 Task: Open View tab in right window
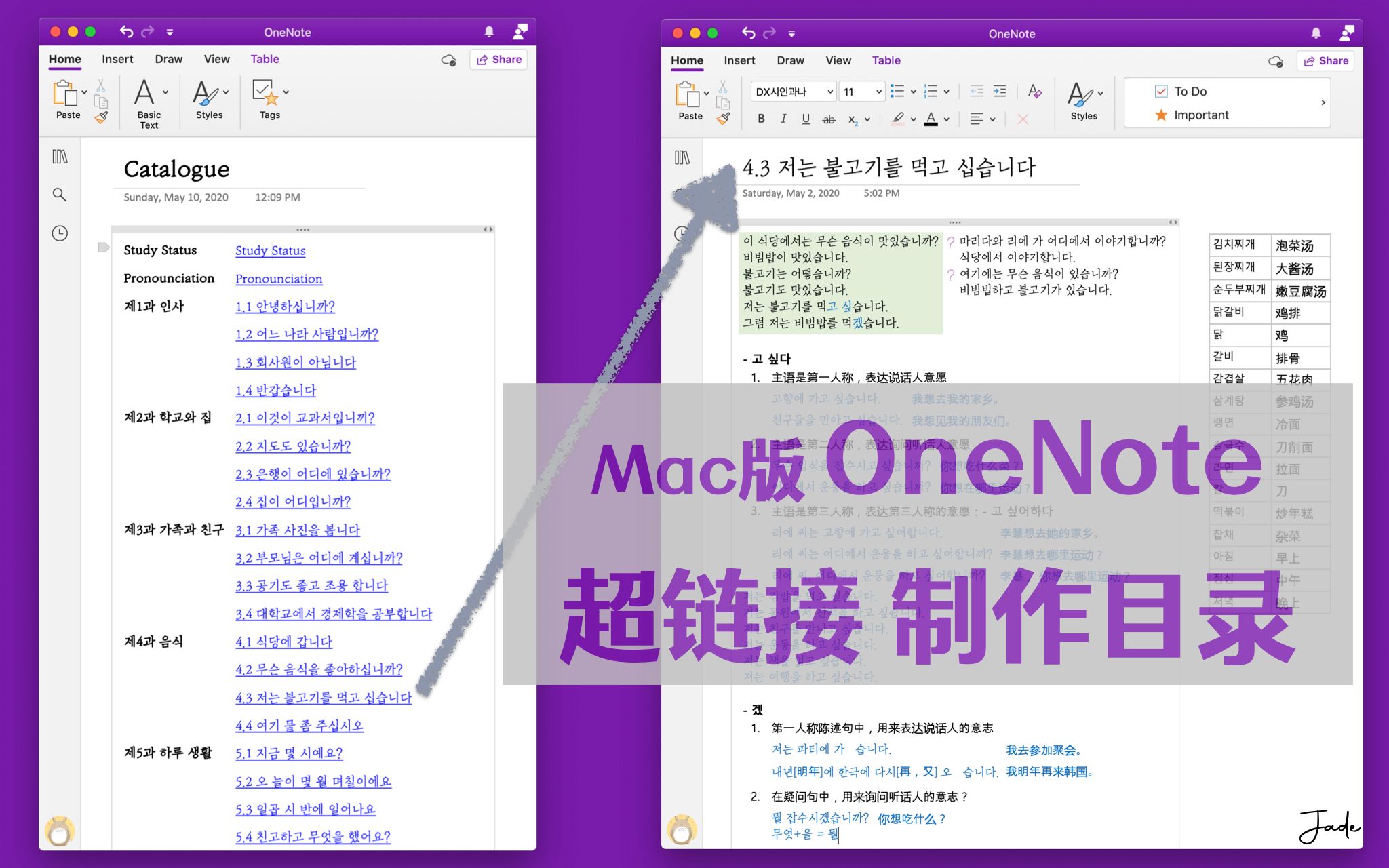[838, 60]
